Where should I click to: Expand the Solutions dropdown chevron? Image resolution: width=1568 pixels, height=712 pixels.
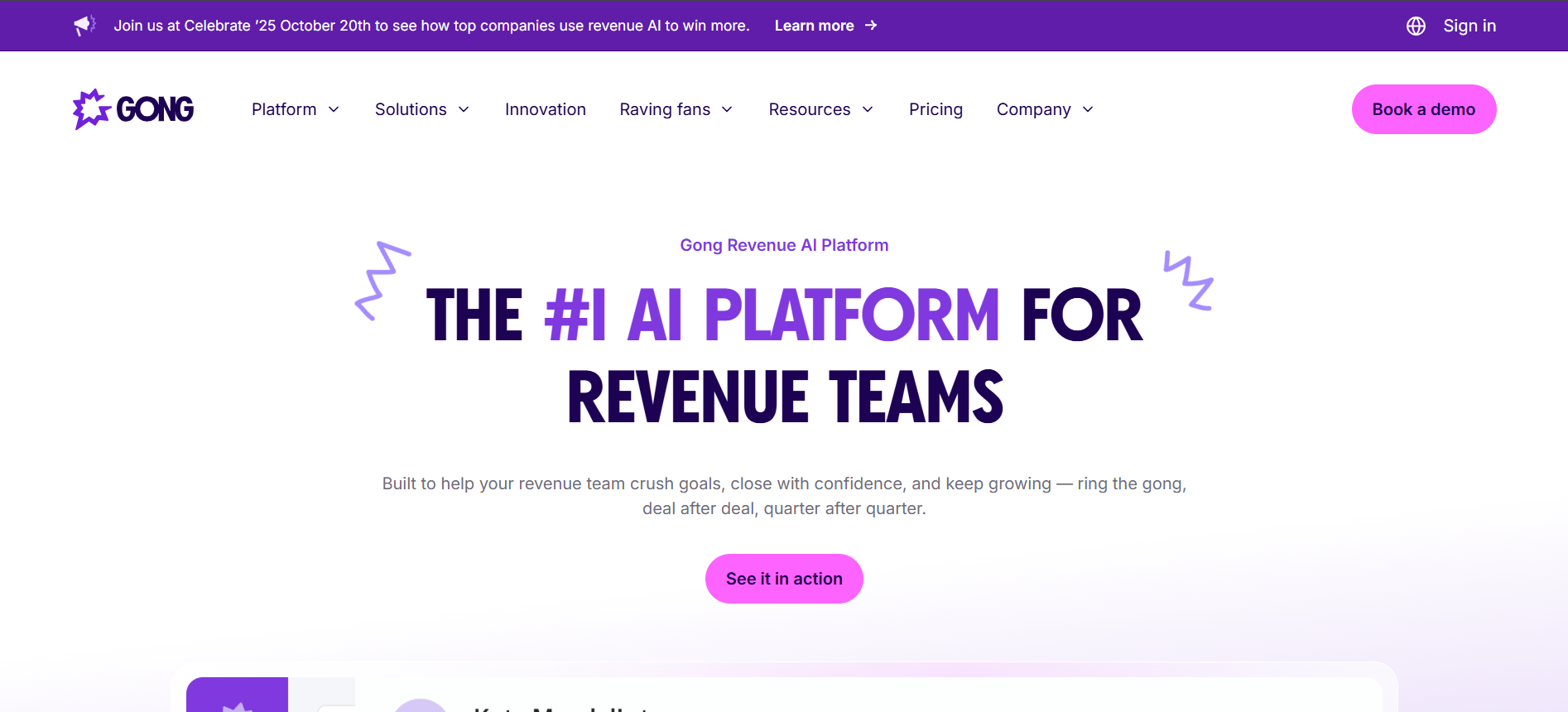(464, 109)
